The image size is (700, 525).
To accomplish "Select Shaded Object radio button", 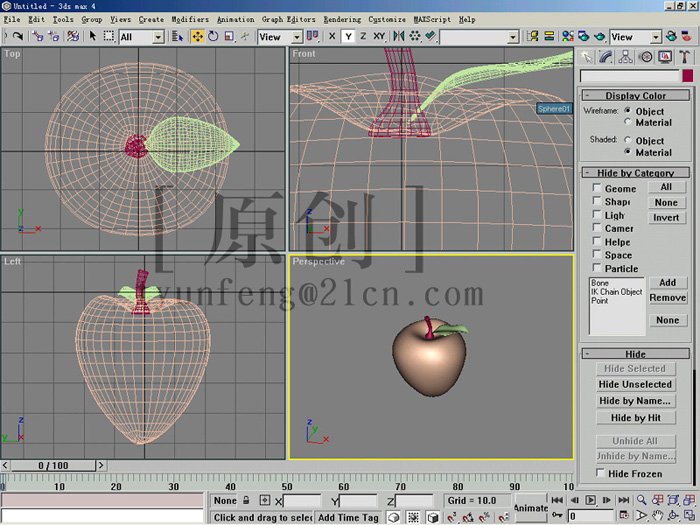I will tap(628, 140).
